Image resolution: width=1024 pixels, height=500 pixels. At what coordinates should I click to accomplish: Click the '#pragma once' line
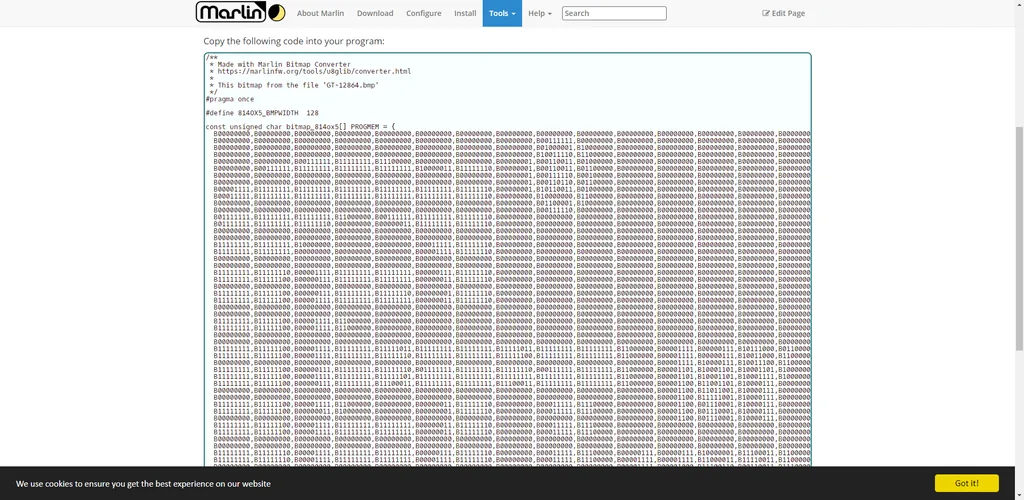(x=230, y=99)
